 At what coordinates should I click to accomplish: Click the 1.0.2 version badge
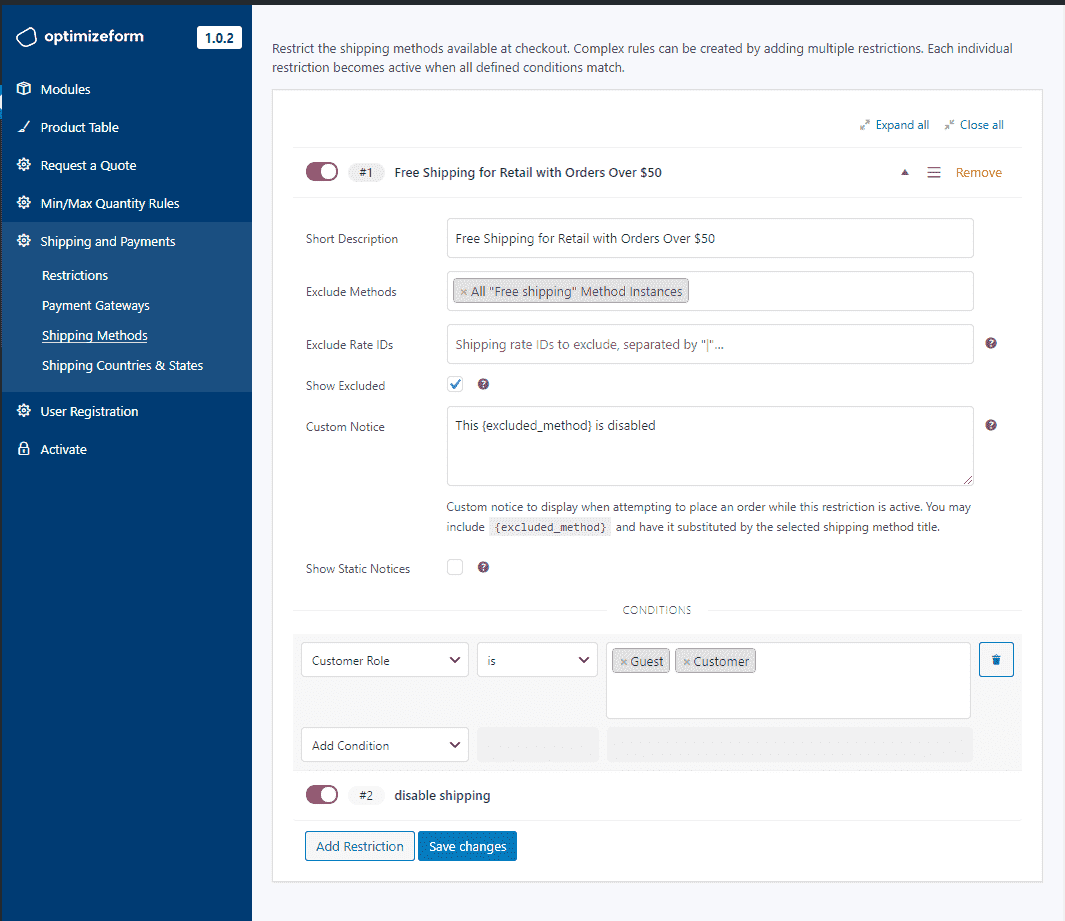219,37
